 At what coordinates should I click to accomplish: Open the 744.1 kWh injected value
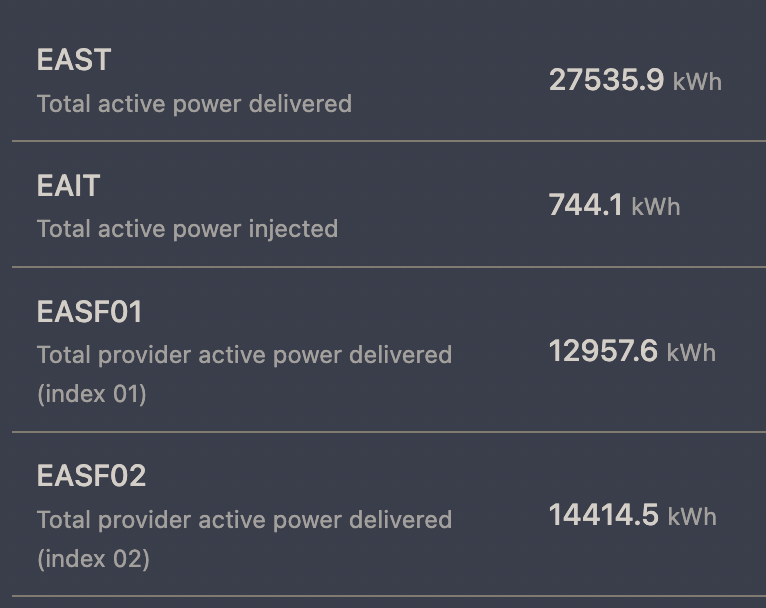tap(614, 205)
